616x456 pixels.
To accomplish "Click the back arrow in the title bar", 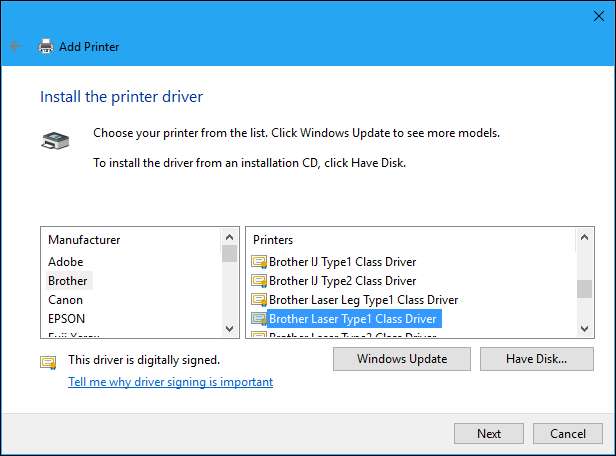I will coord(15,46).
